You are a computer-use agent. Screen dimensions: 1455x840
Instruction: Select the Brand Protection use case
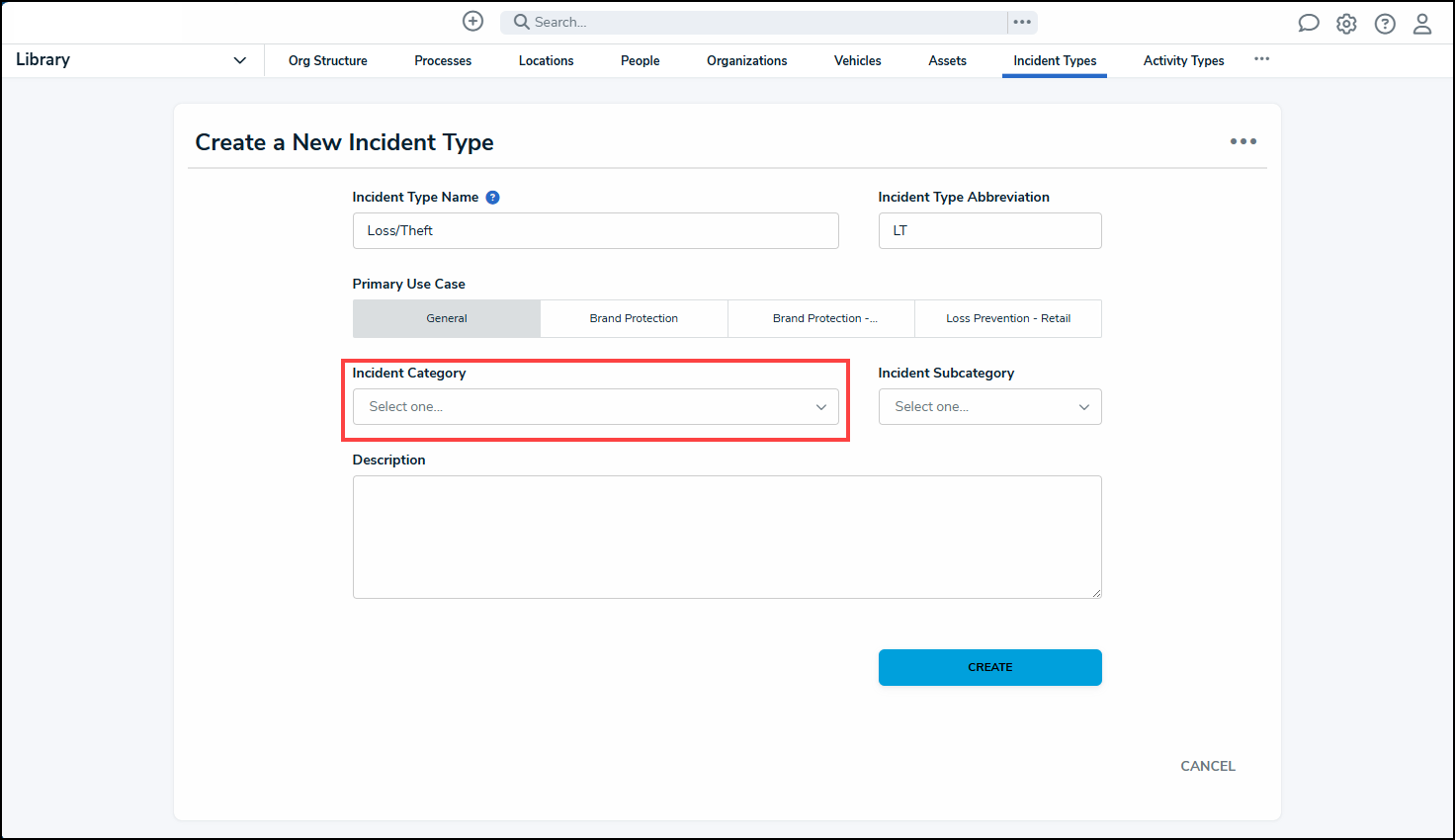(634, 318)
